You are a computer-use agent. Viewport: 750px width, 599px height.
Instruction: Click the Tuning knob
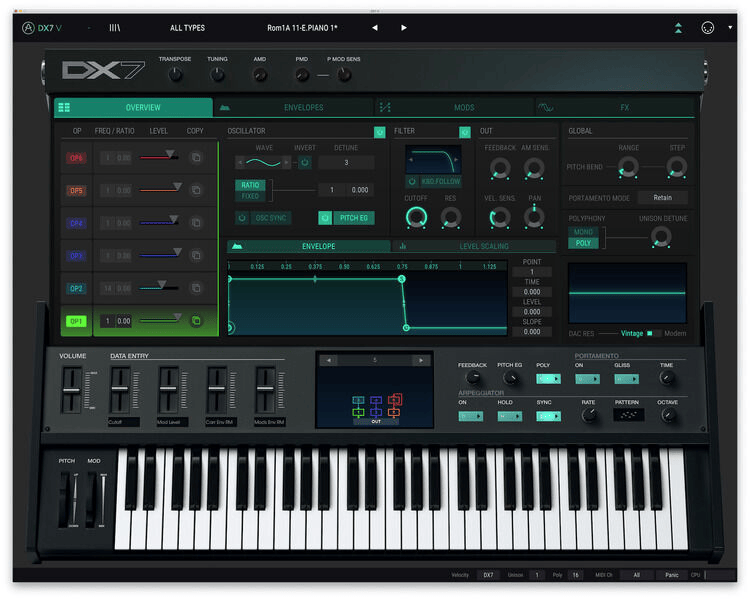218,75
